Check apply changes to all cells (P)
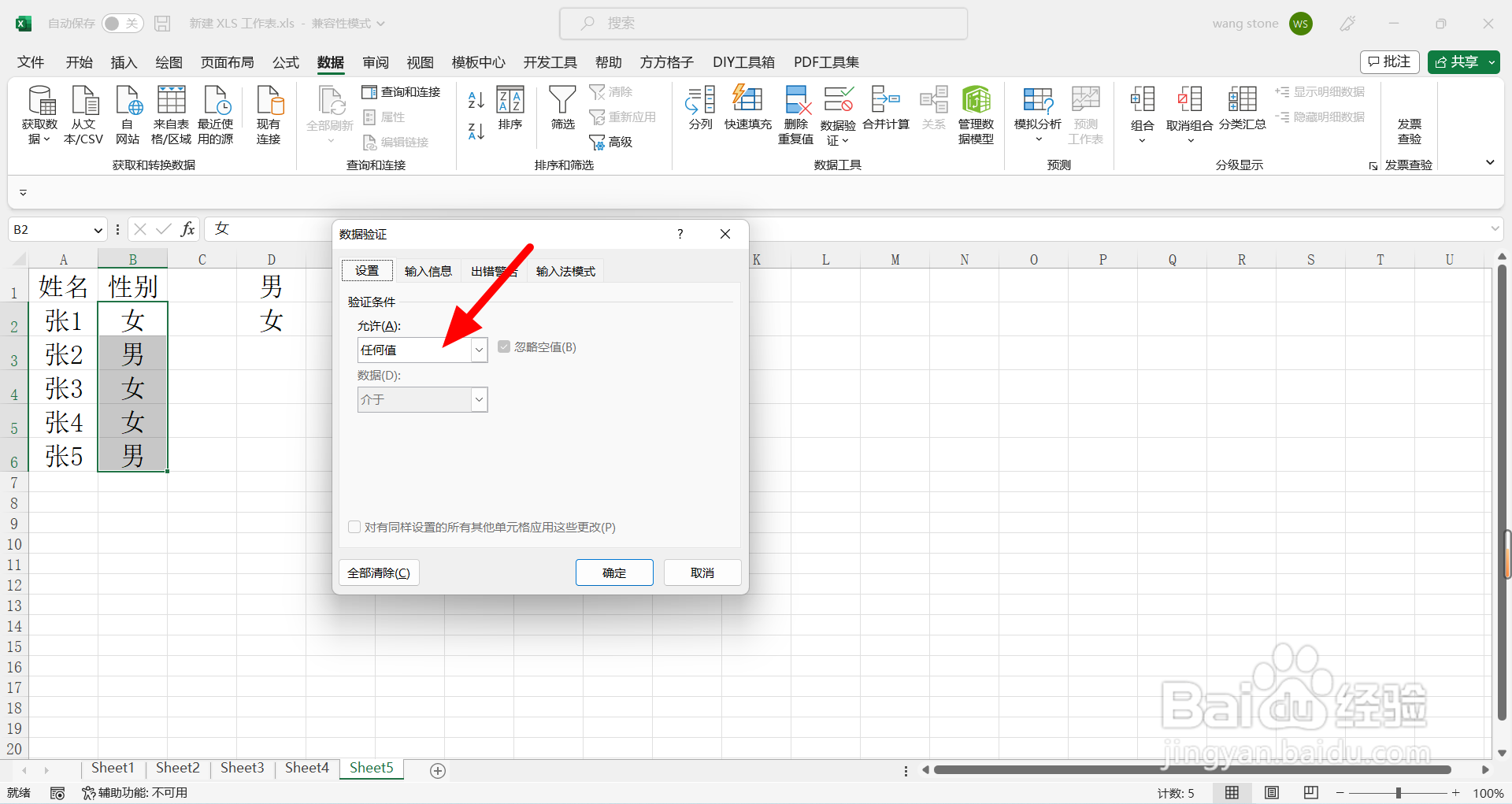Screen dimensions: 1512x804 pos(354,527)
